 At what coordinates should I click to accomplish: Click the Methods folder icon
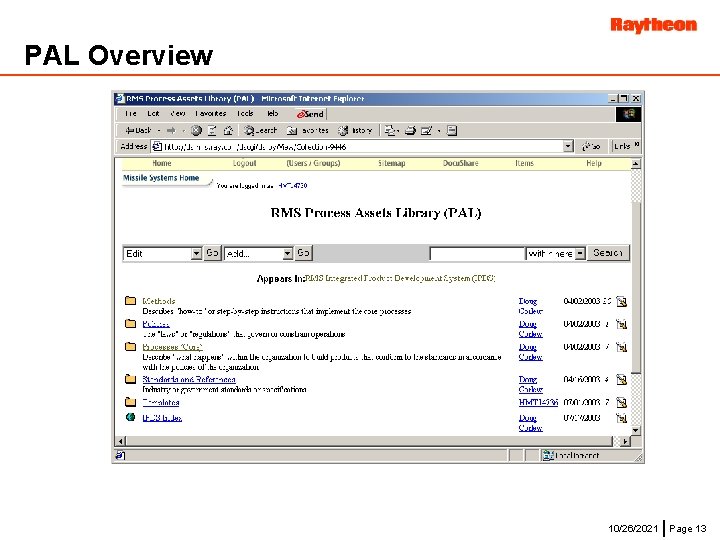point(130,301)
